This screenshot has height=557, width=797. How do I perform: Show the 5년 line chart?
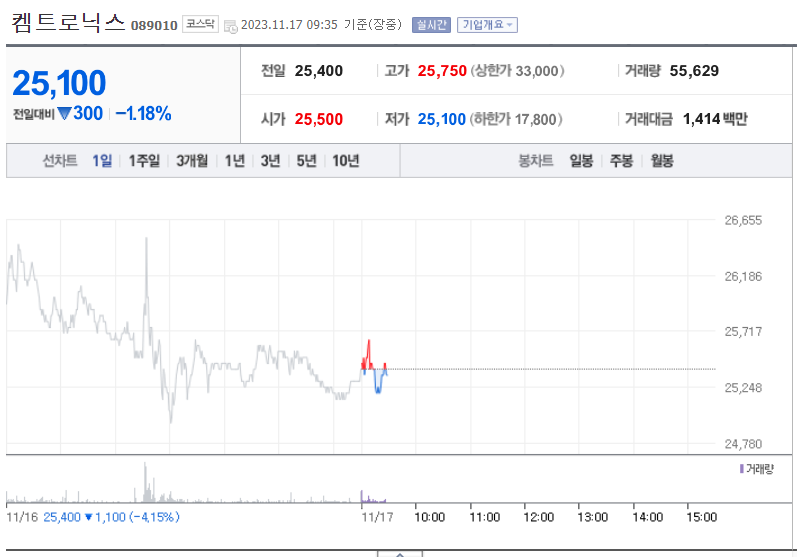306,161
